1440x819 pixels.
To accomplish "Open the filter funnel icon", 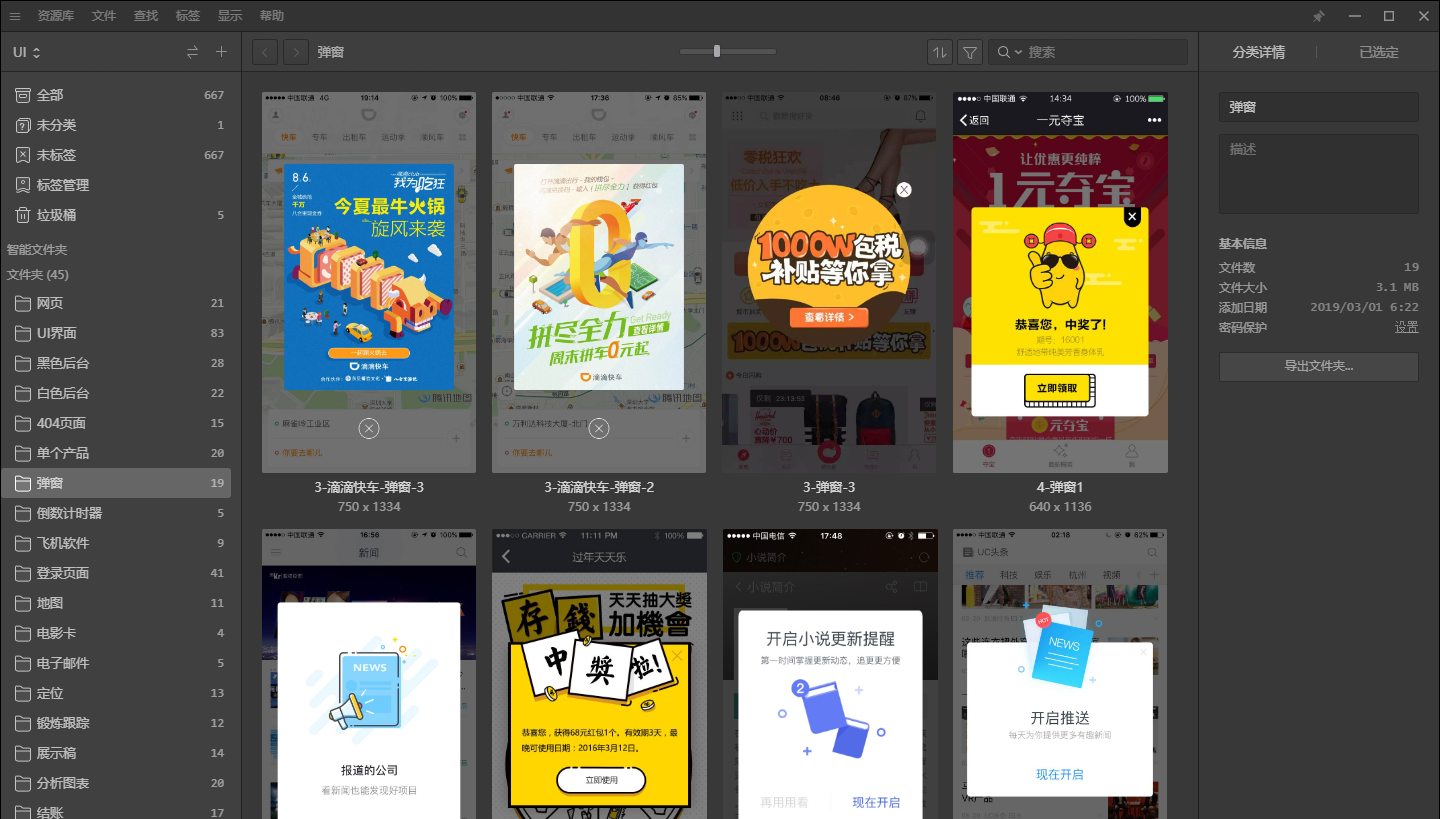I will (969, 52).
